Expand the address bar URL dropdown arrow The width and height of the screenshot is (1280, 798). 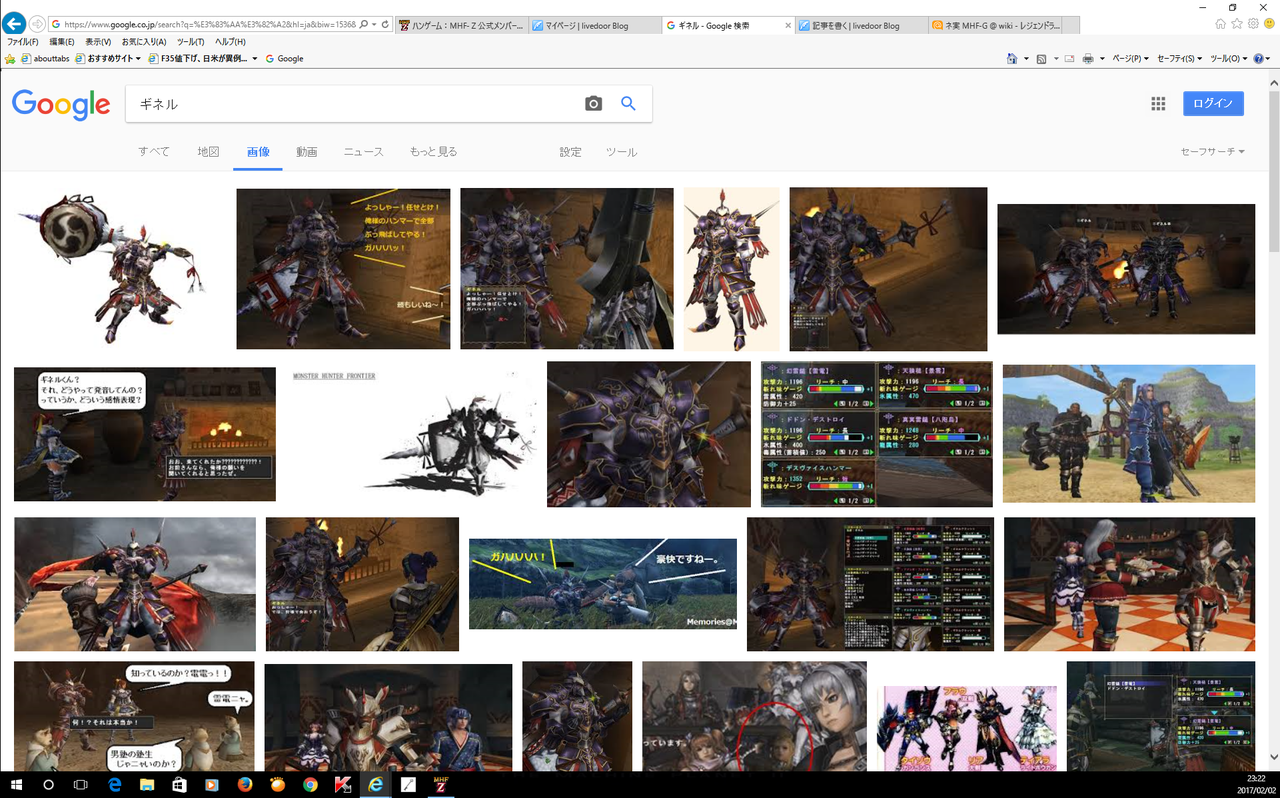pyautogui.click(x=375, y=24)
